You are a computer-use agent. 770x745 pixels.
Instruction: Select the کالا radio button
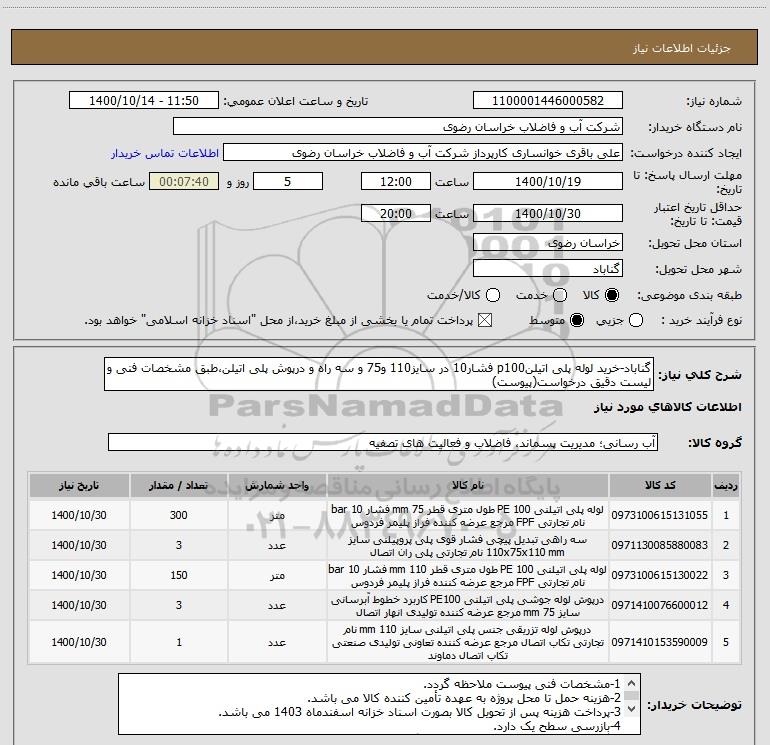tap(612, 295)
